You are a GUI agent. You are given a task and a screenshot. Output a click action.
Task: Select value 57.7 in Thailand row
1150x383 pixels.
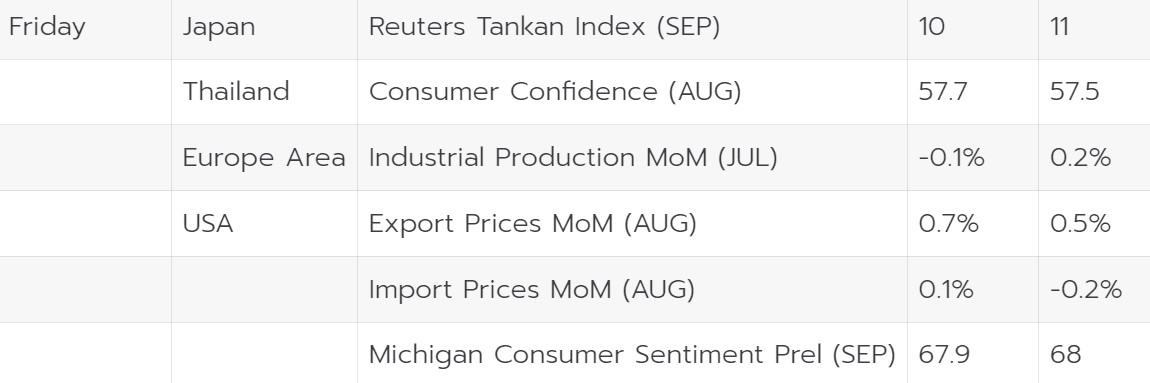(942, 92)
